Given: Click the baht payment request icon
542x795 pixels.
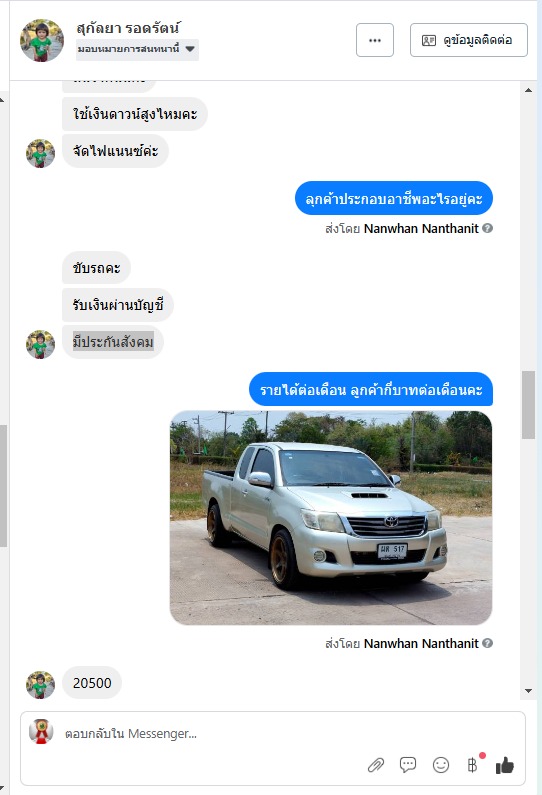Looking at the screenshot, I should 473,765.
